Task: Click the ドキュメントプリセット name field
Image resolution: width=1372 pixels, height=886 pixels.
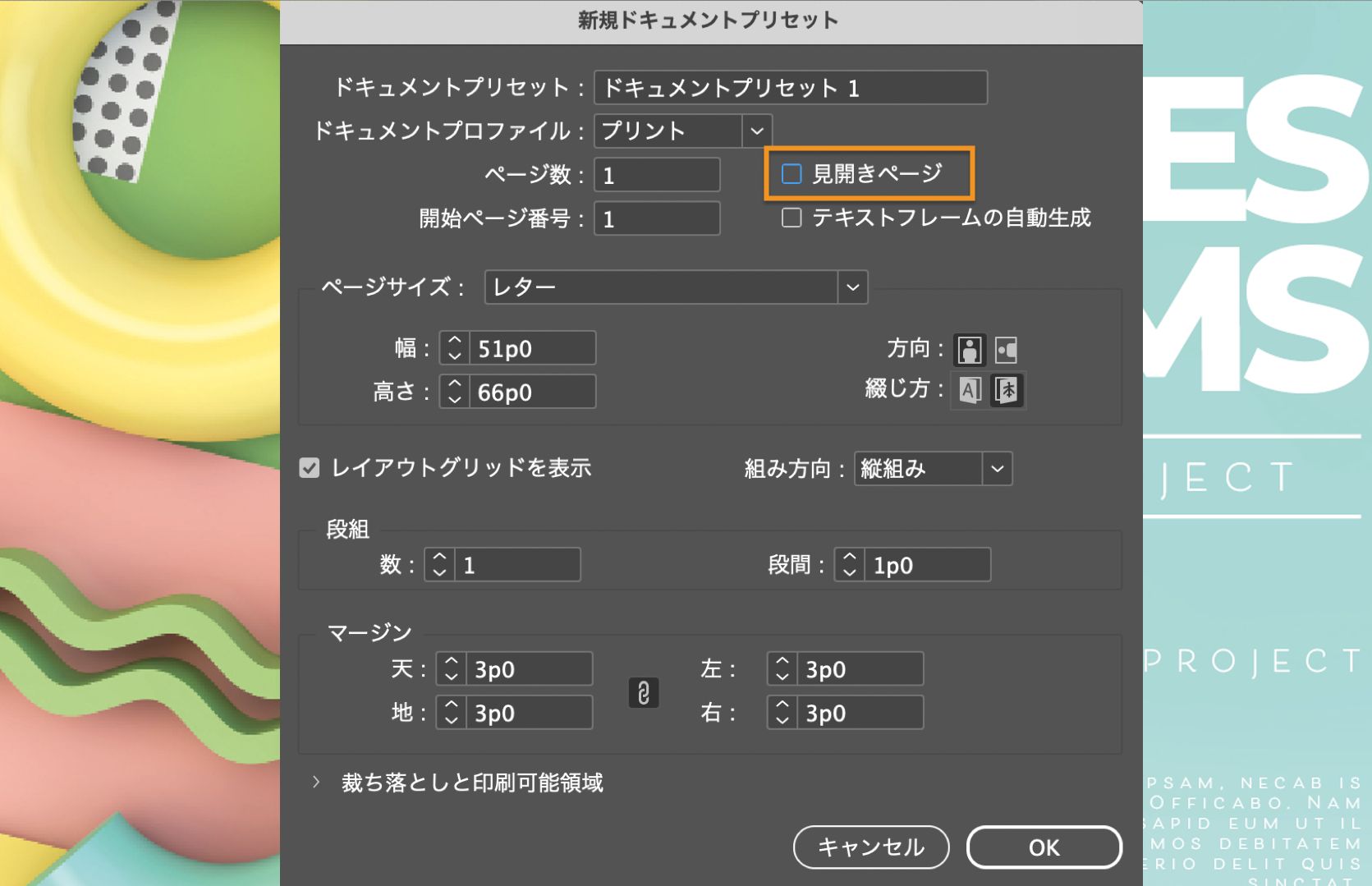Action: tap(791, 88)
